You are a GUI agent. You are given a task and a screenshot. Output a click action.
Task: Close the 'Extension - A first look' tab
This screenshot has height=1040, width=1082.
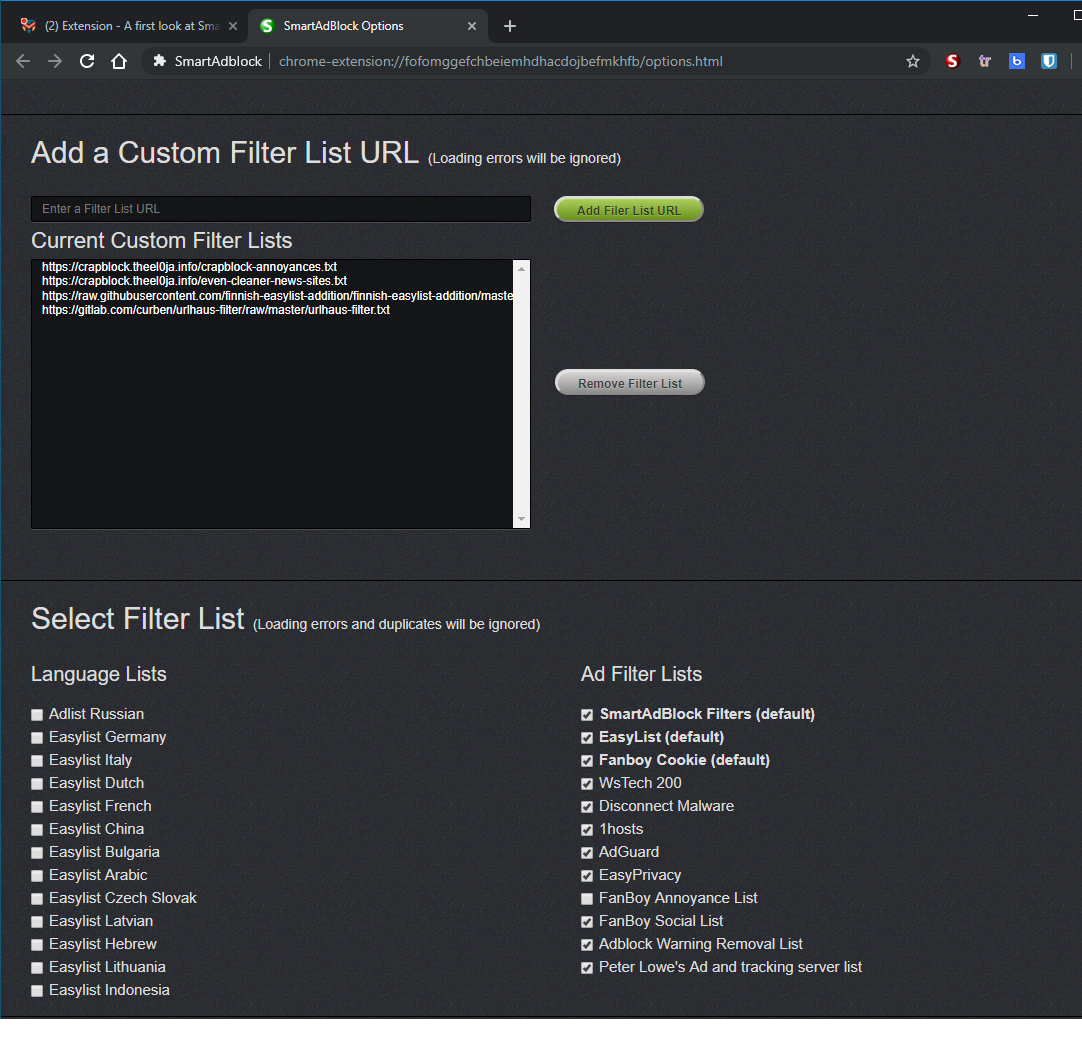[233, 26]
